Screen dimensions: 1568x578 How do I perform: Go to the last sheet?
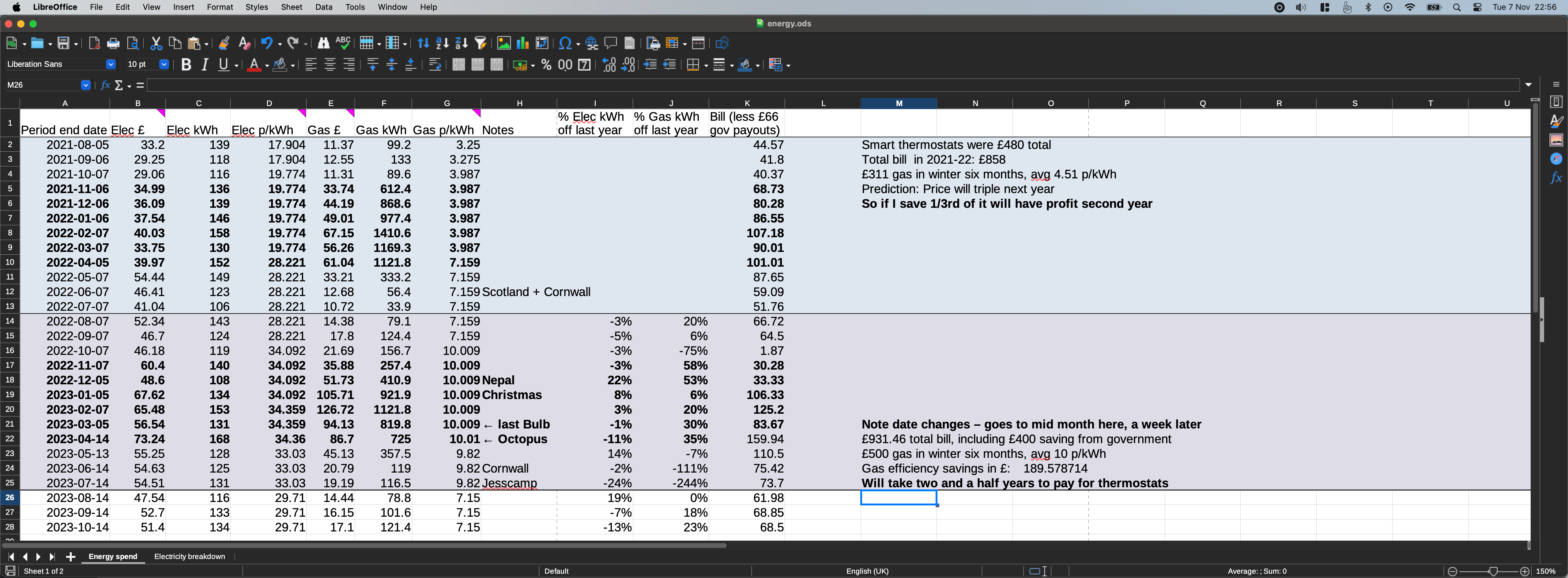pos(52,557)
